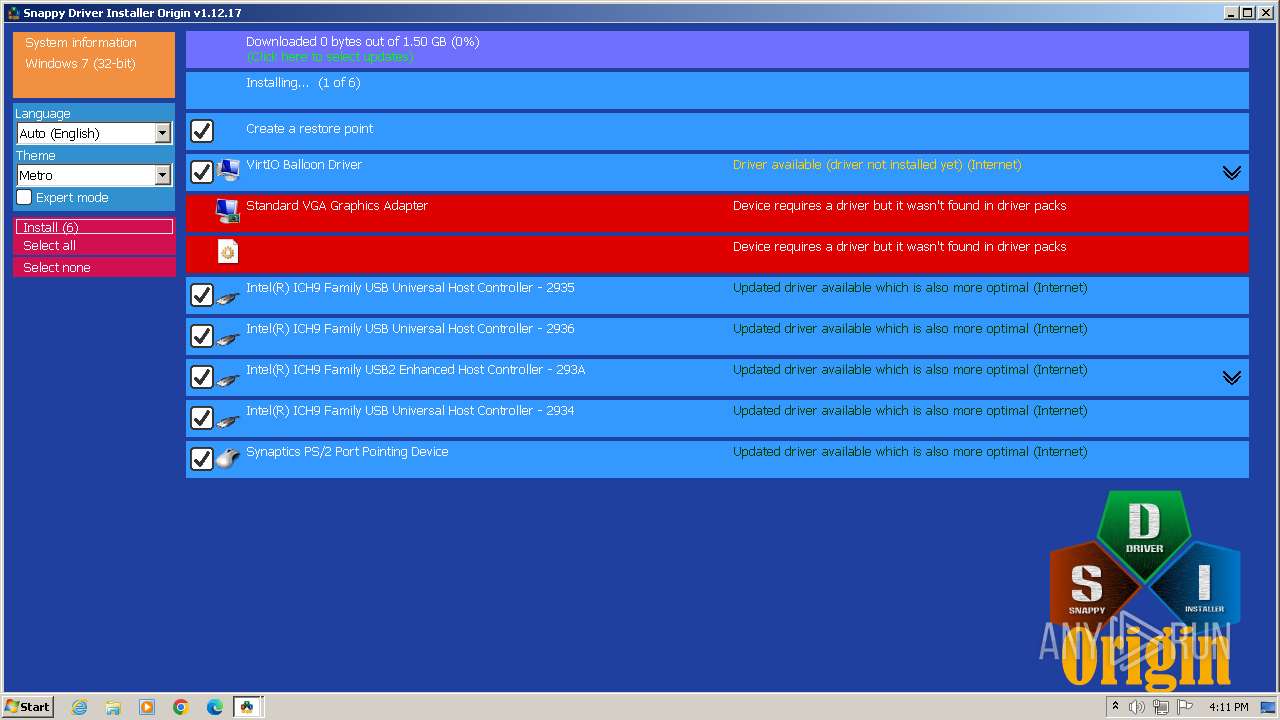Enable Expert mode checkbox
Screen dimensions: 1280x720
(24, 197)
